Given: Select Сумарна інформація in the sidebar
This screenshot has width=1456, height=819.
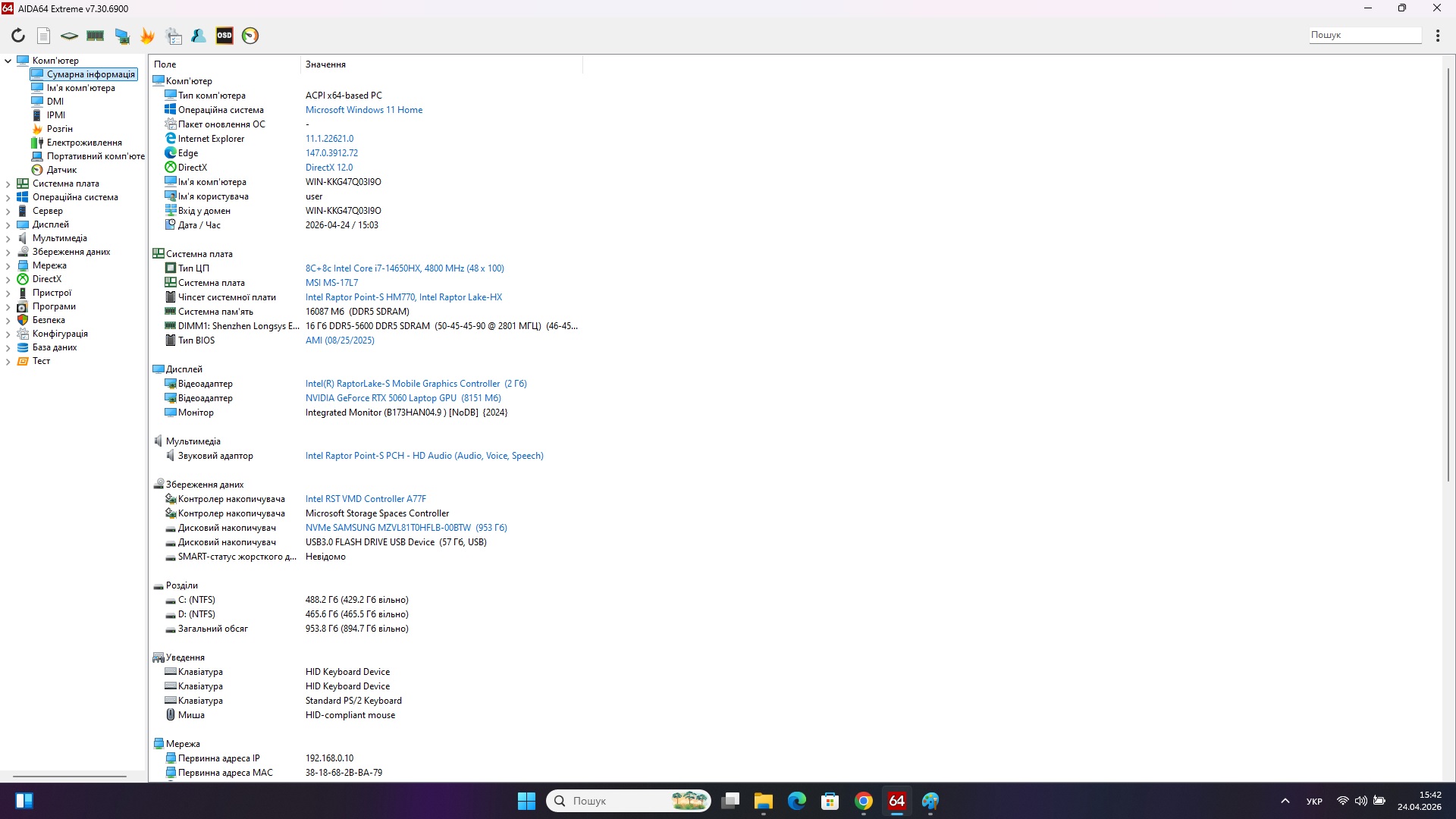Looking at the screenshot, I should click(83, 74).
